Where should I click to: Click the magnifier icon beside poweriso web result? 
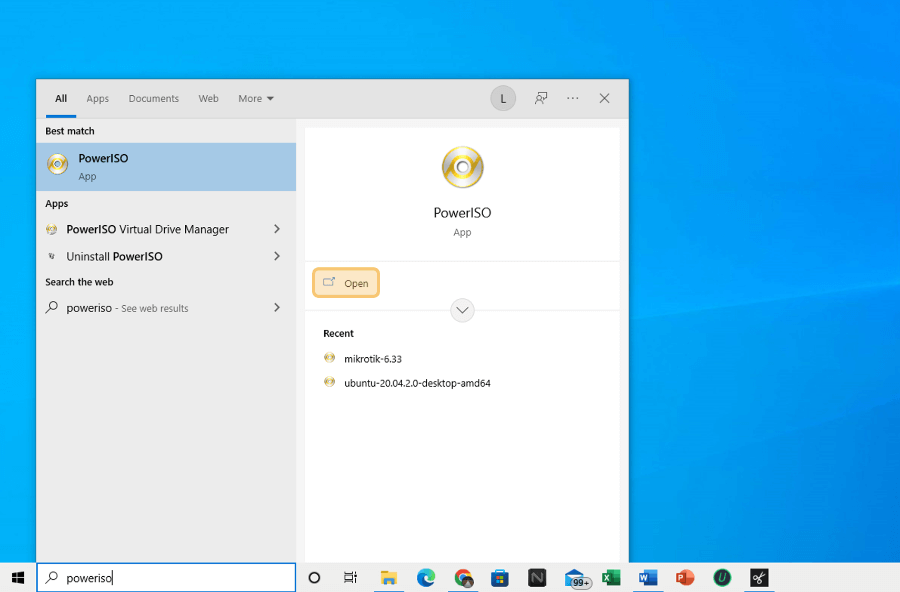(52, 307)
